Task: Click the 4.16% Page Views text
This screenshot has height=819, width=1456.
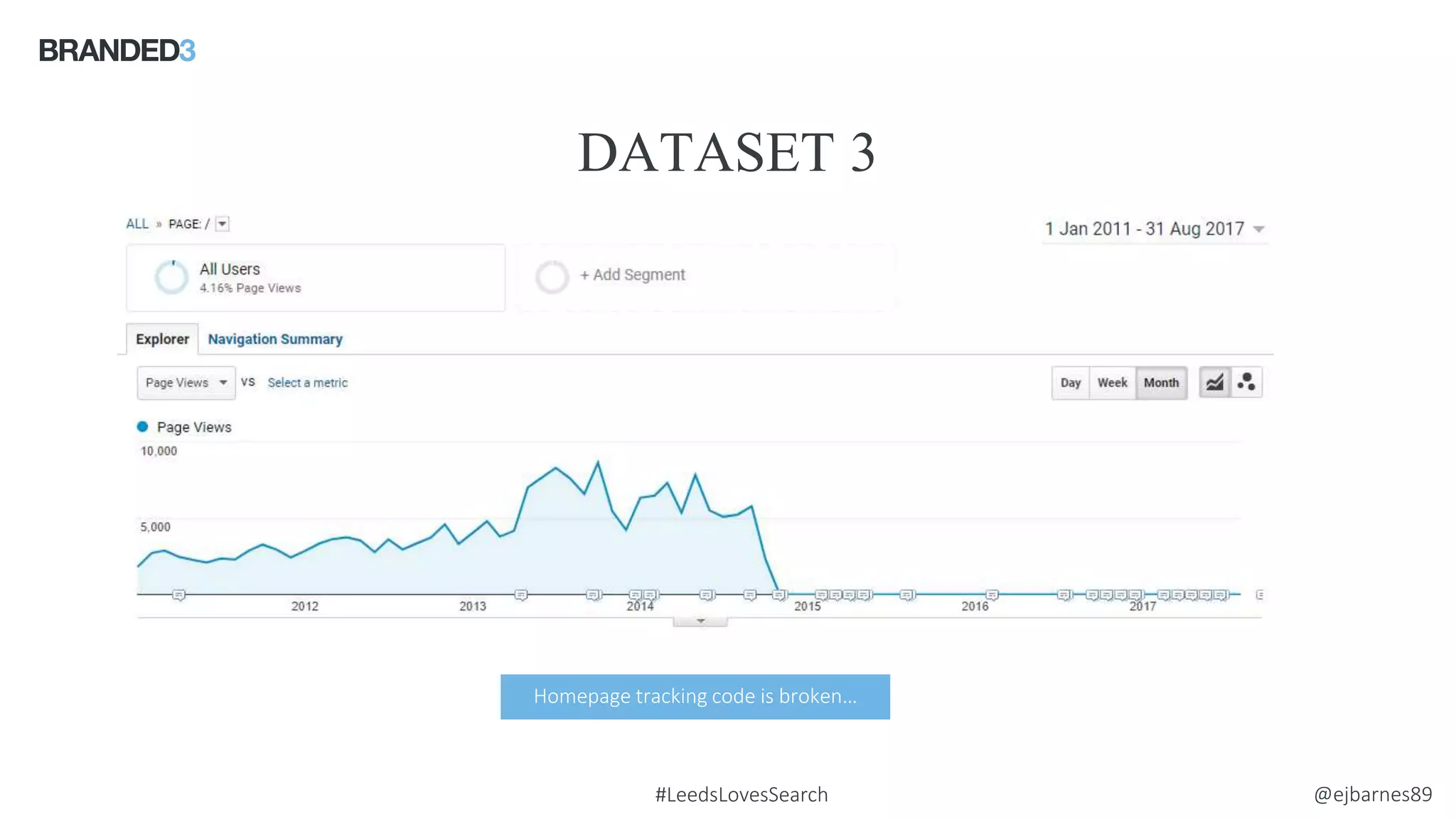Action: 250,288
